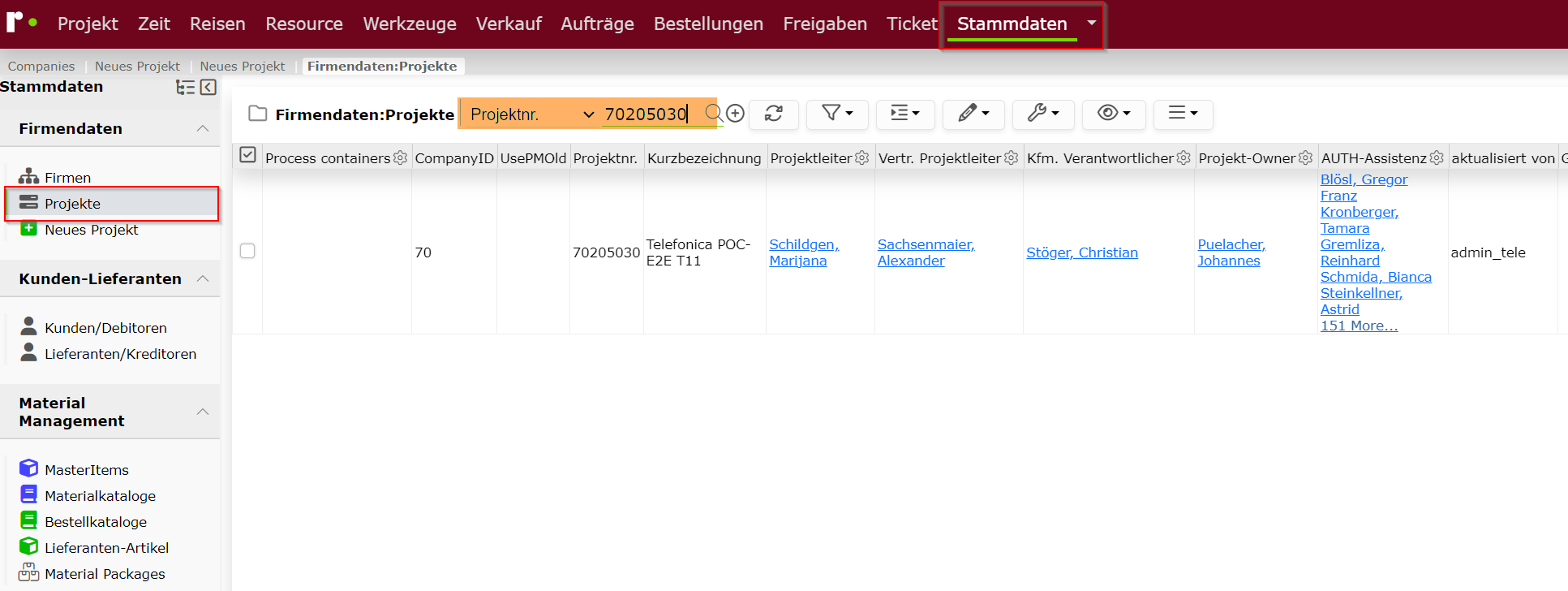The image size is (1568, 591).
Task: Click gear icon next to Kfm. Verantwortlicher
Action: coord(1184,157)
